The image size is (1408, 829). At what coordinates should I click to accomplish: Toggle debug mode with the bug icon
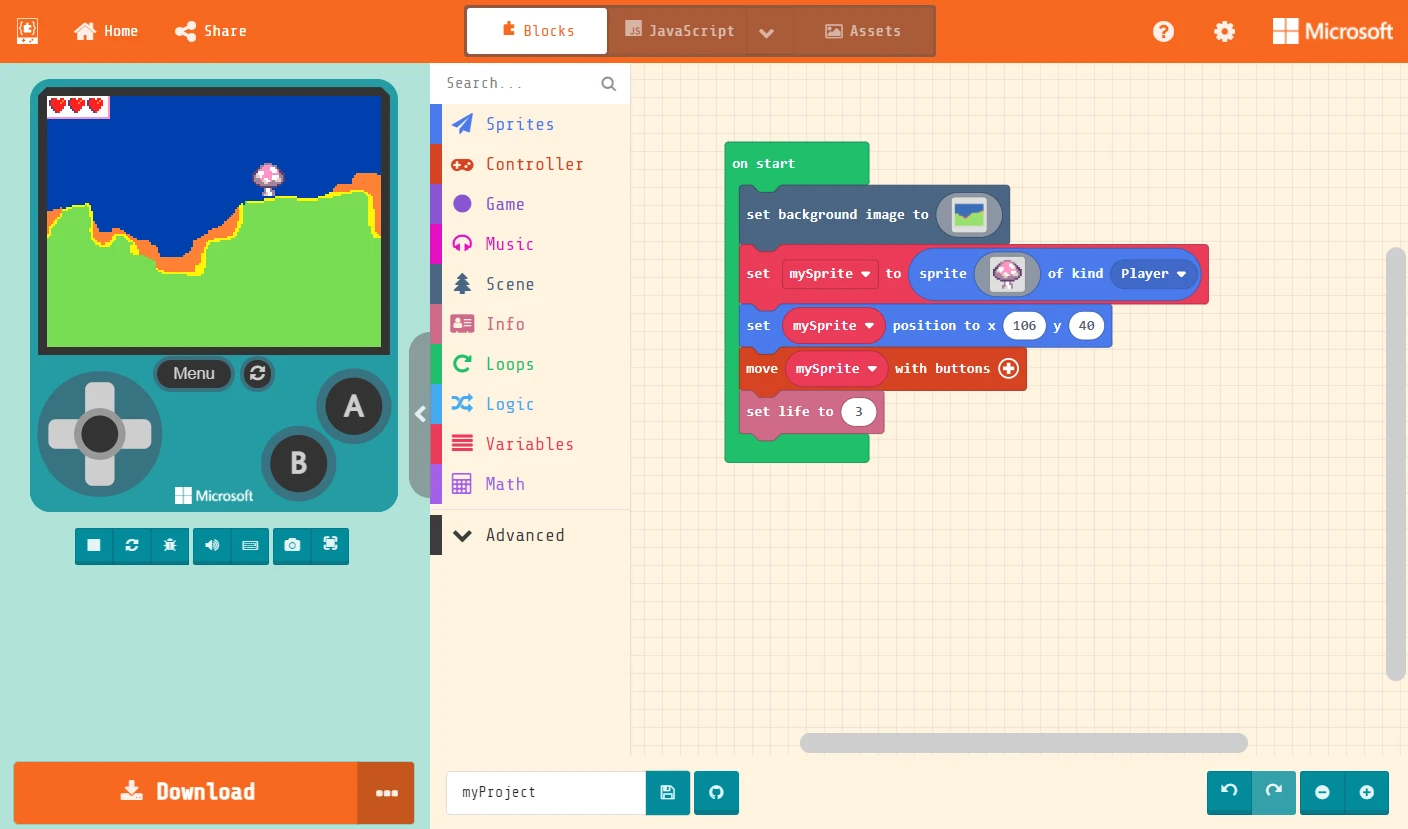tap(170, 545)
